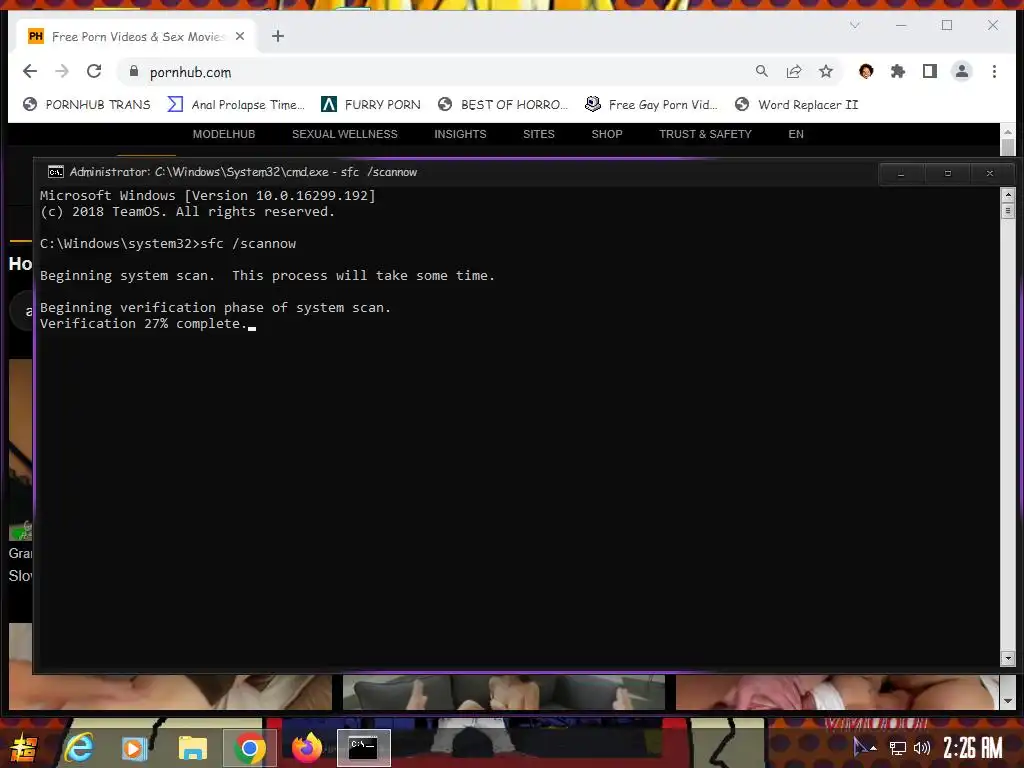The height and width of the screenshot is (768, 1024).
Task: Open the Chrome profile icon
Action: click(x=962, y=71)
